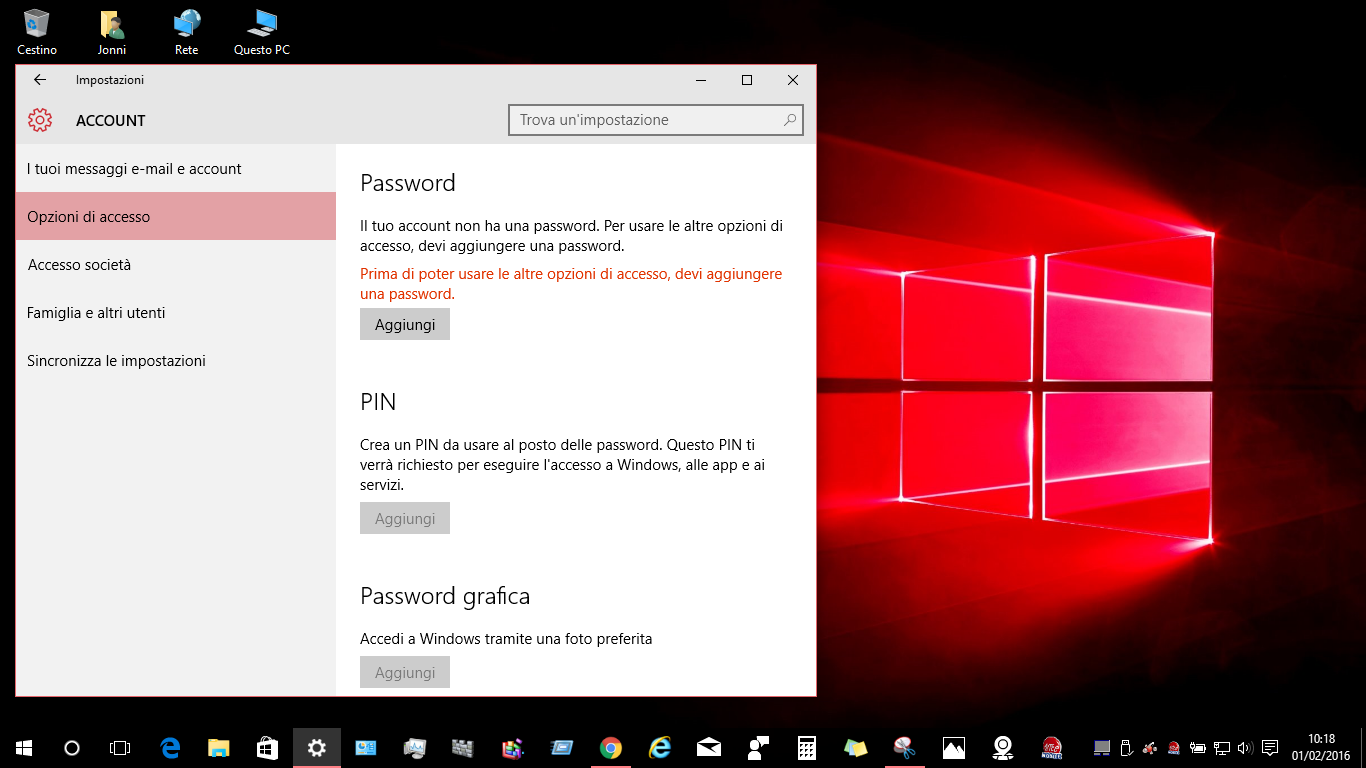Launch the Snipping Tool from the taskbar

click(x=902, y=747)
